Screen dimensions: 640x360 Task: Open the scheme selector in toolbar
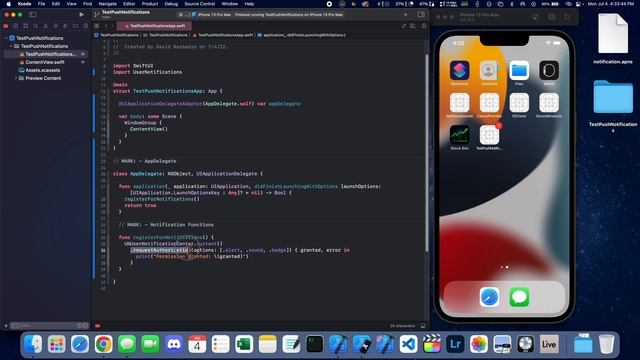pyautogui.click(x=183, y=14)
